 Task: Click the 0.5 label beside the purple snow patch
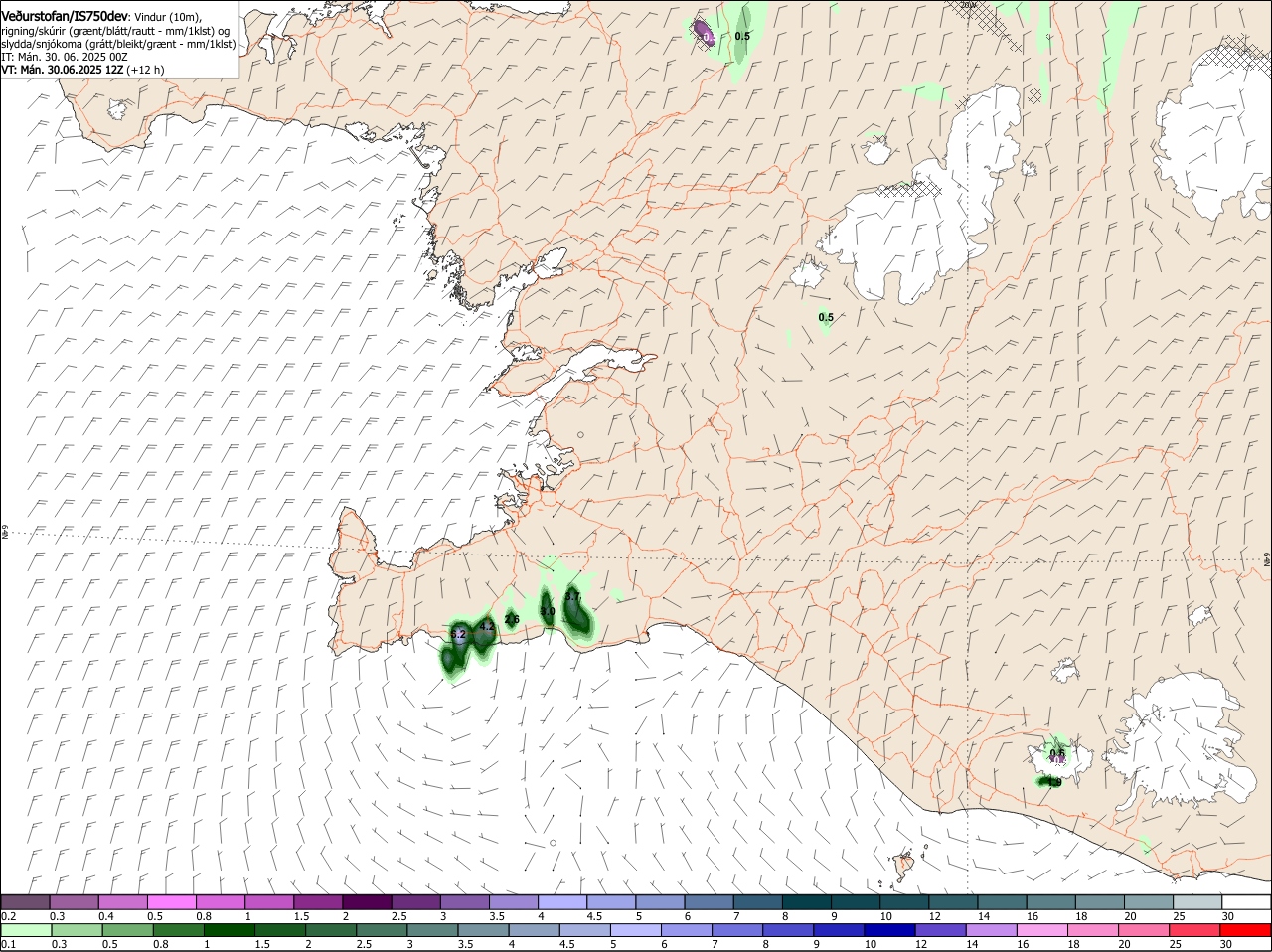point(742,36)
